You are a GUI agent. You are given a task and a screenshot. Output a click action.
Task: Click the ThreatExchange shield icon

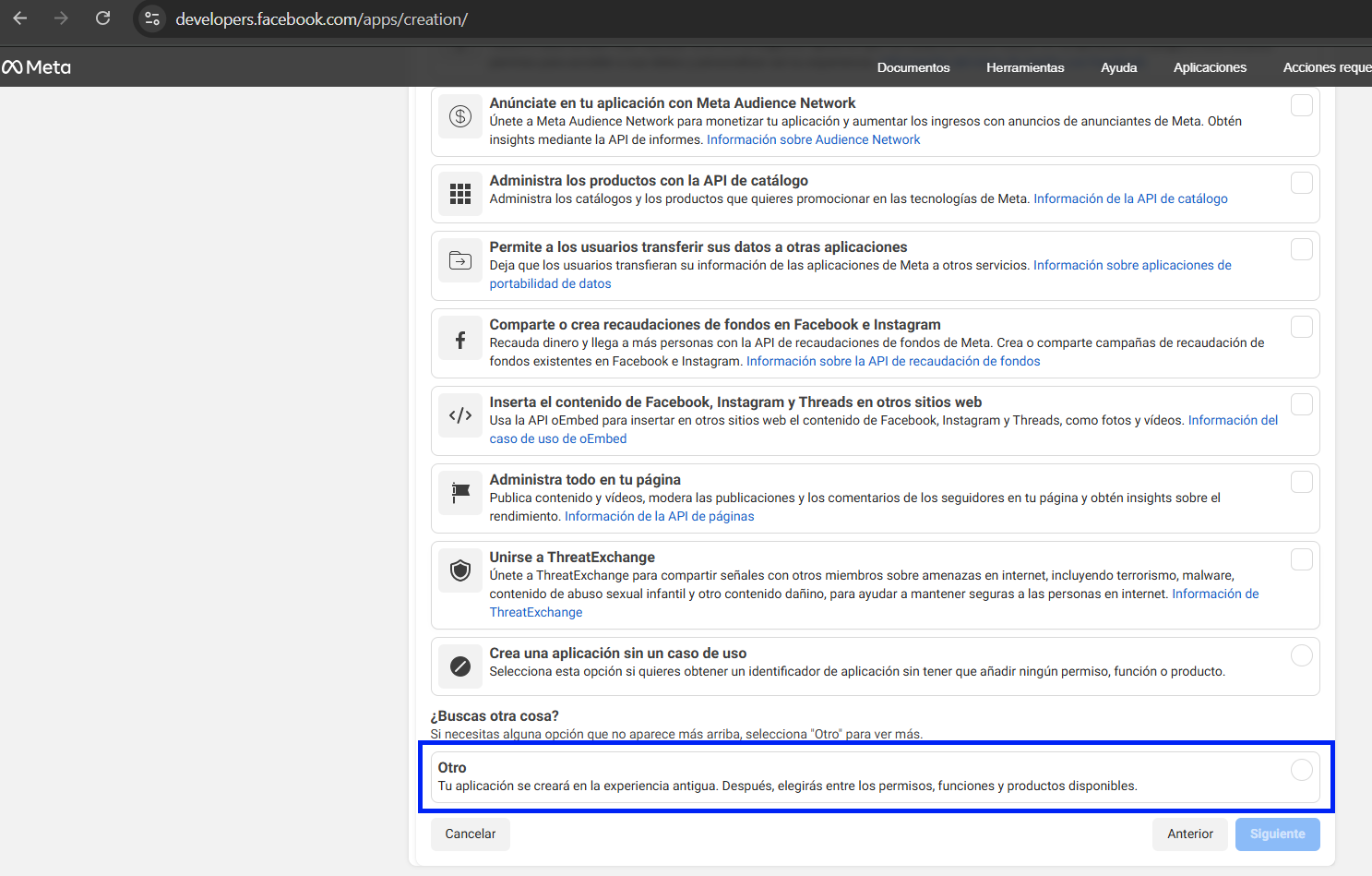click(x=459, y=570)
